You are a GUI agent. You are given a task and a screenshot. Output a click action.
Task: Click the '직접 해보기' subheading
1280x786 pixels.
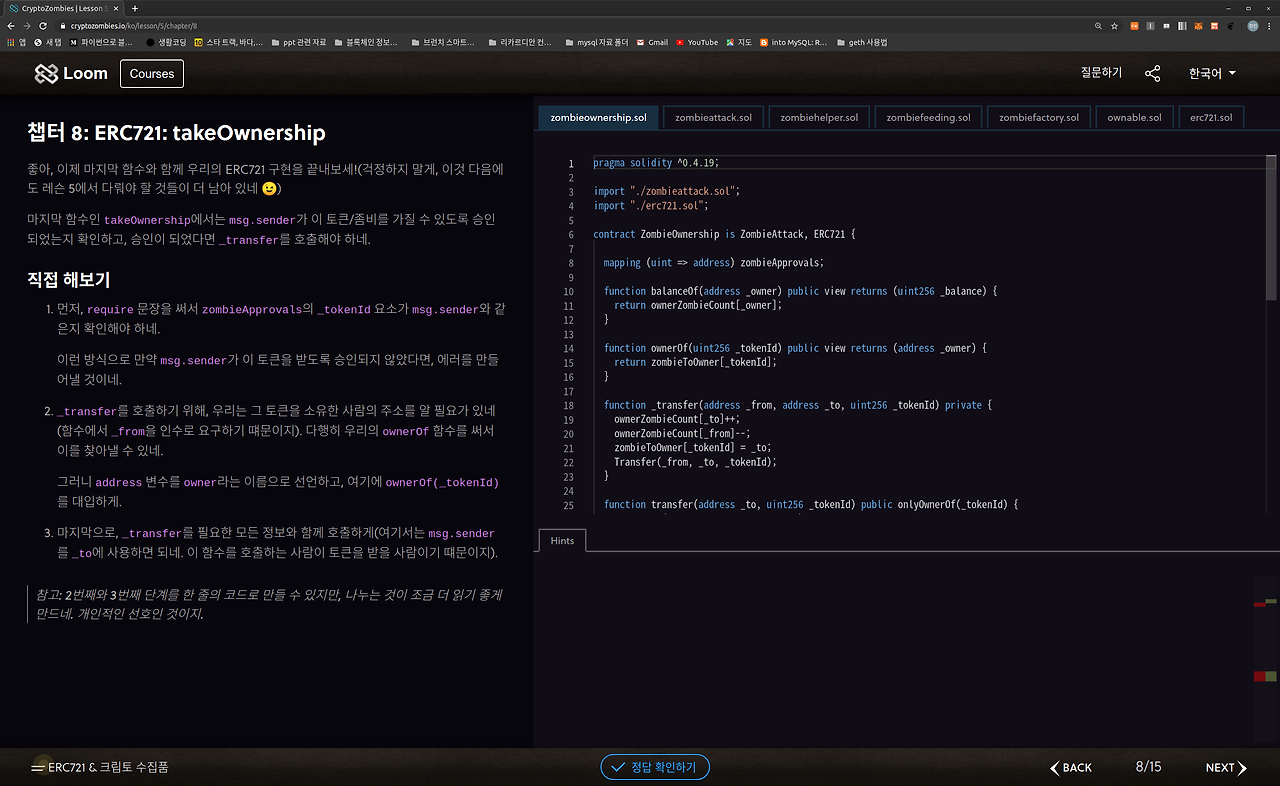(x=68, y=280)
